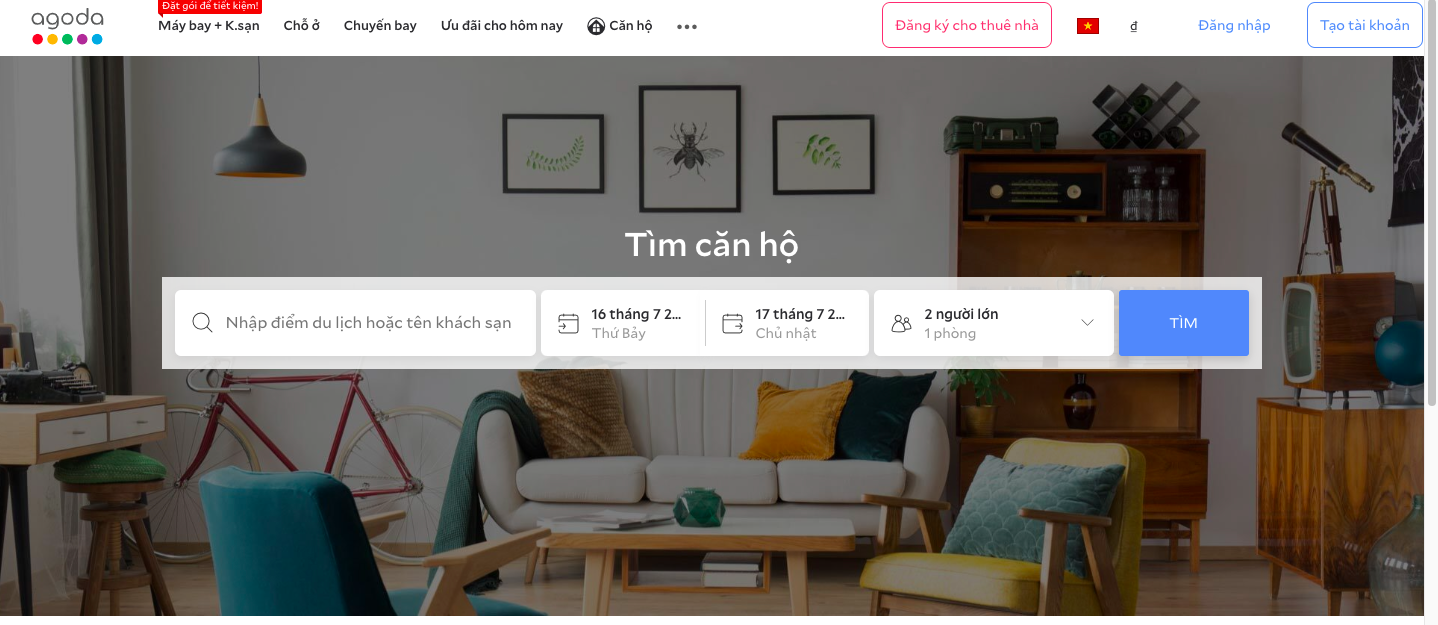Change the đ currency selector
The height and width of the screenshot is (625, 1438).
[x=1134, y=26]
